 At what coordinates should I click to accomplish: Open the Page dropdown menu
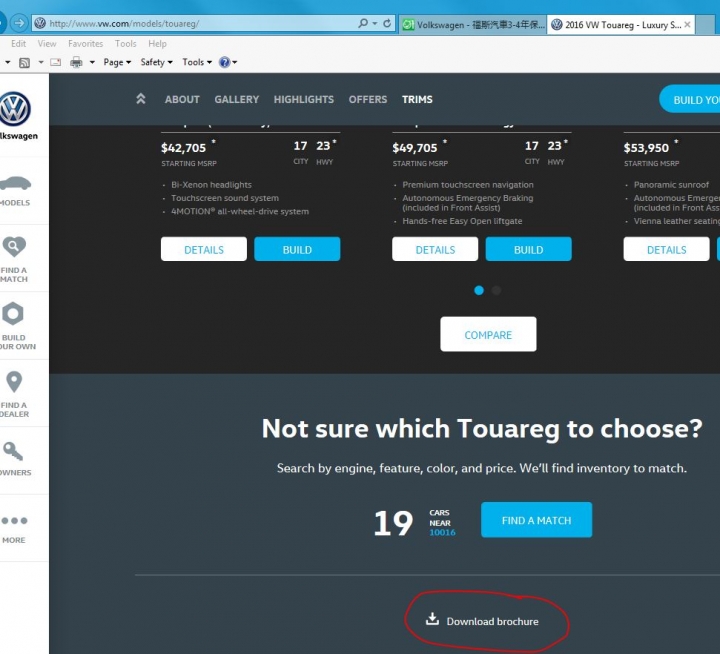click(117, 62)
